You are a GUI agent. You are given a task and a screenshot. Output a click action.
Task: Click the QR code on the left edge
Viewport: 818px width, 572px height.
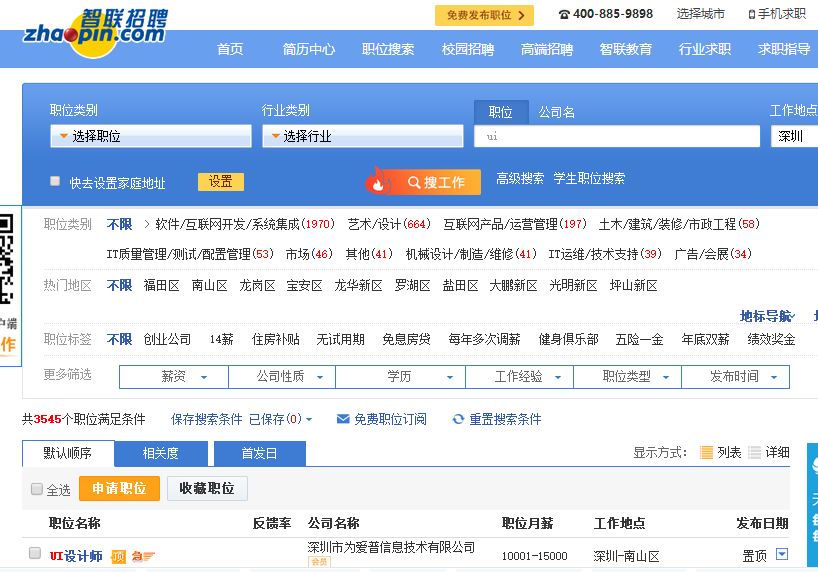click(x=7, y=260)
